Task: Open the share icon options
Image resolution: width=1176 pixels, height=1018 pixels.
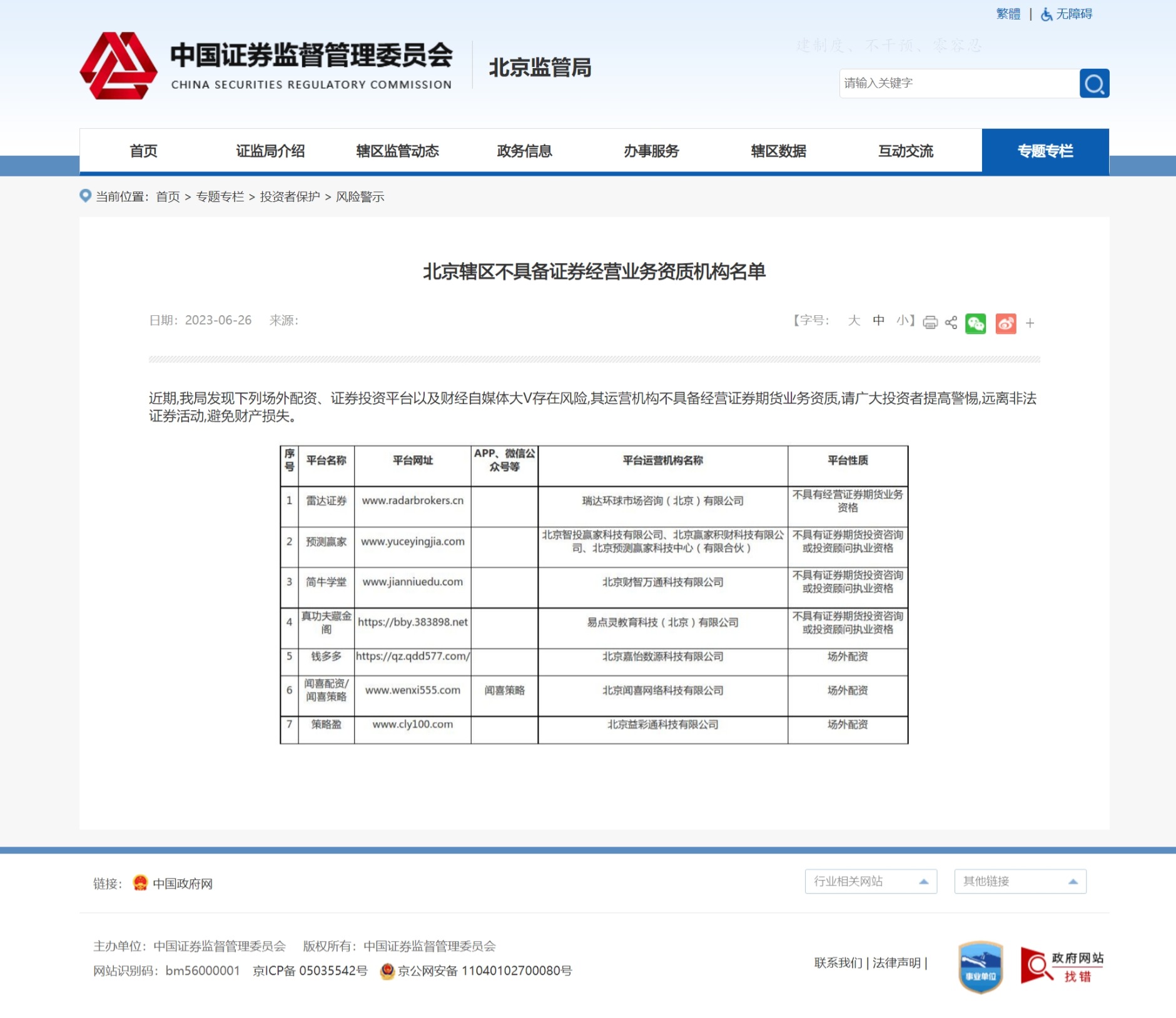Action: pos(951,323)
